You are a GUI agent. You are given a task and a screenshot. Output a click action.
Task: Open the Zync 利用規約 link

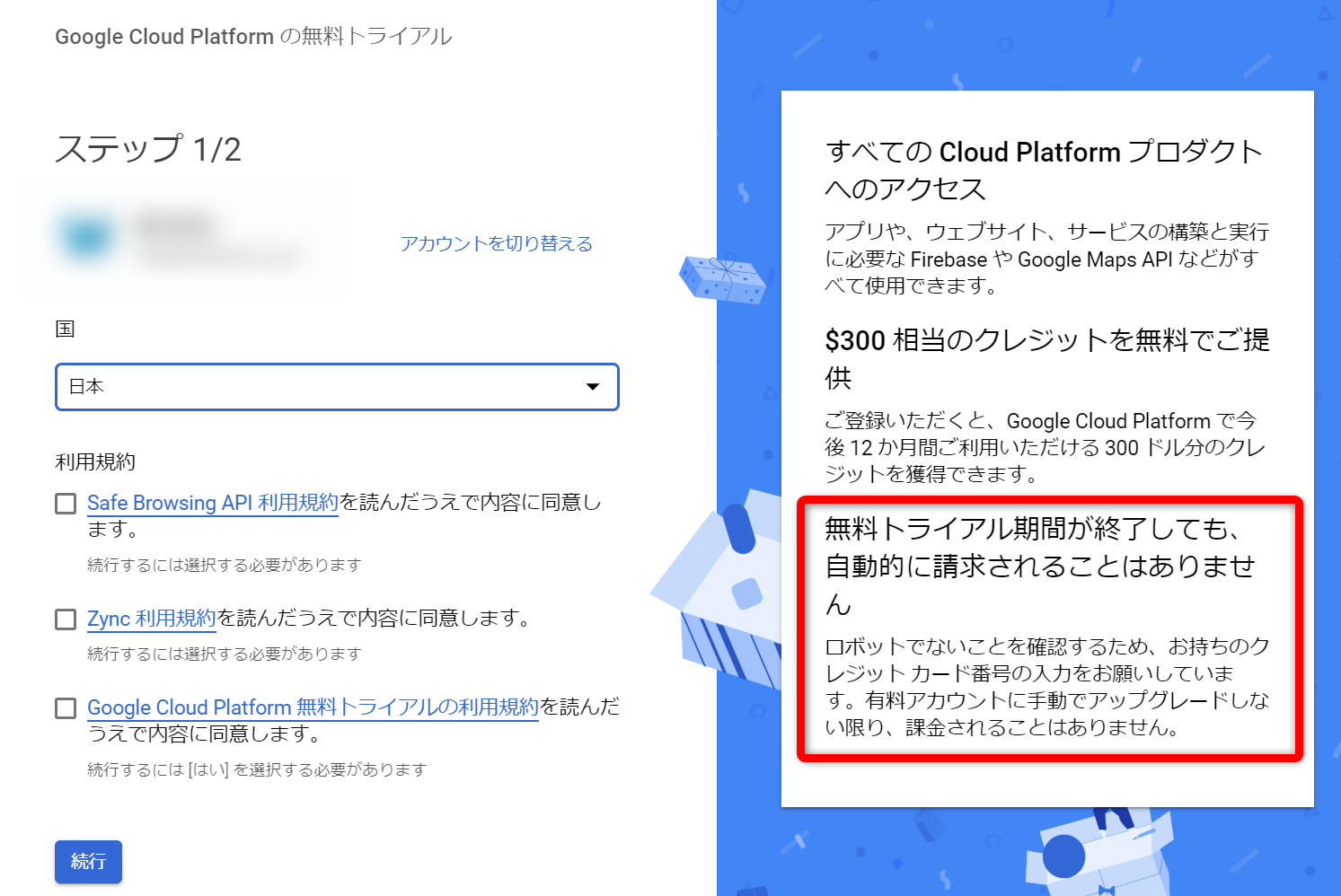point(152,619)
